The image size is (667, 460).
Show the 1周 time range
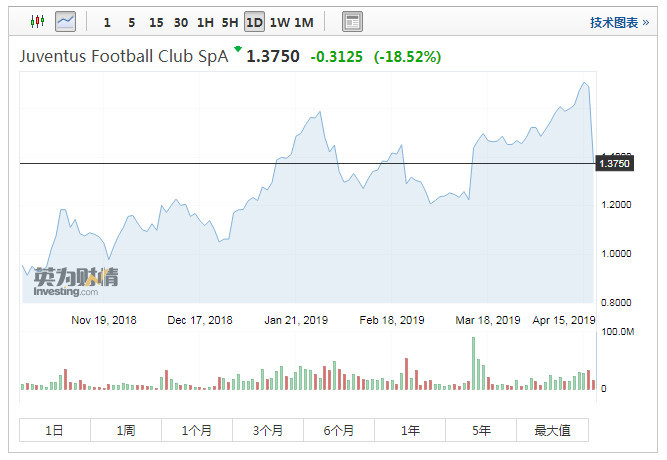point(126,430)
